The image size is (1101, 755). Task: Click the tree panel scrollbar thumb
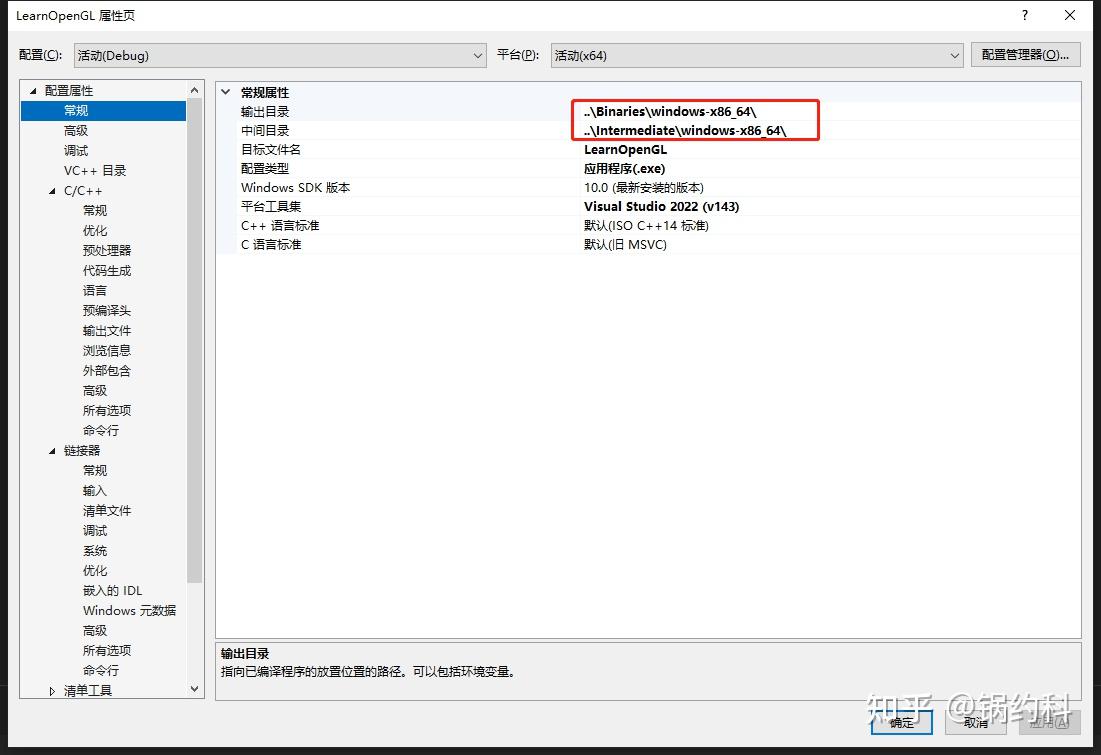click(195, 340)
